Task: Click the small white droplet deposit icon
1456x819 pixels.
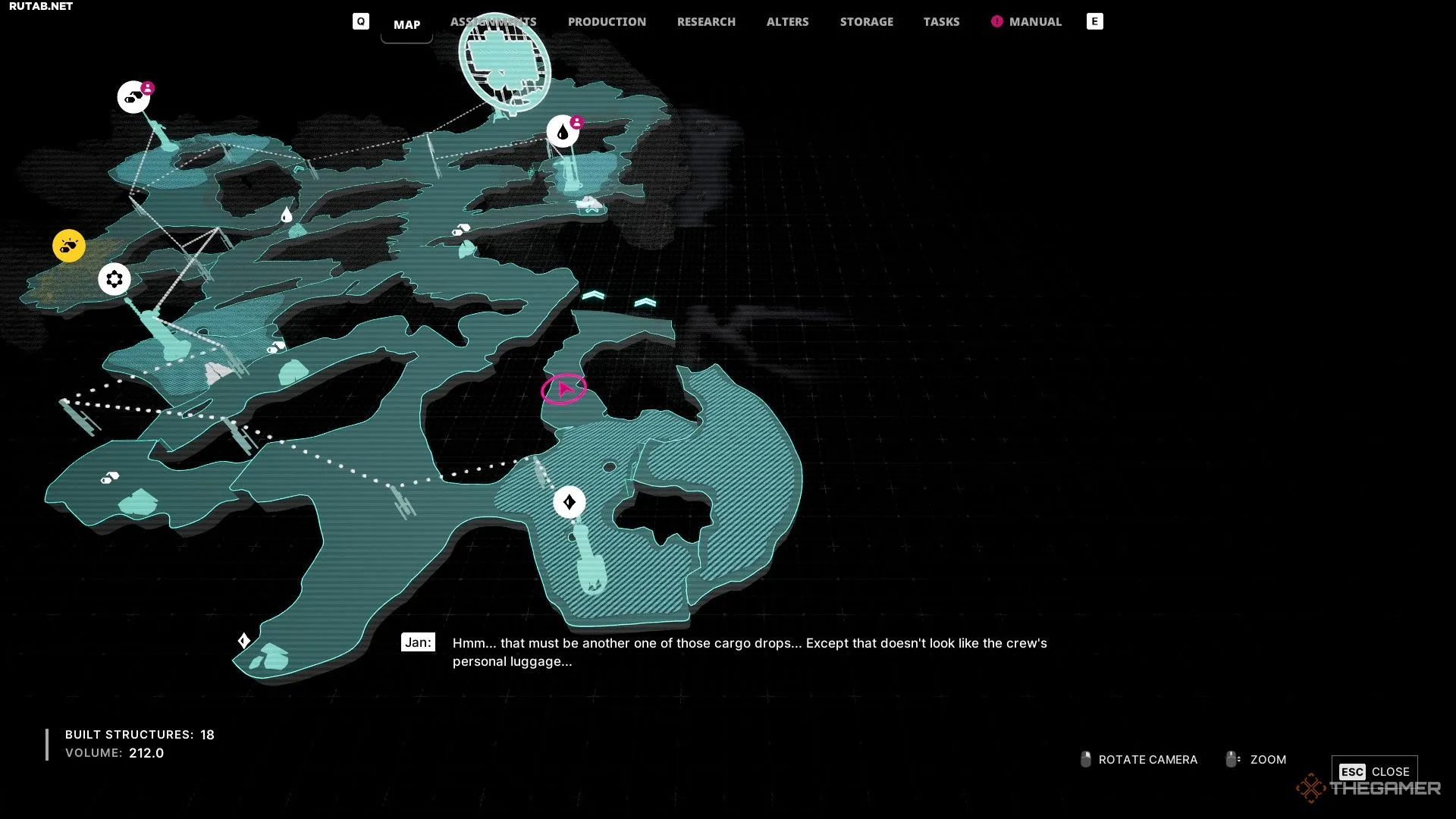Action: (287, 215)
